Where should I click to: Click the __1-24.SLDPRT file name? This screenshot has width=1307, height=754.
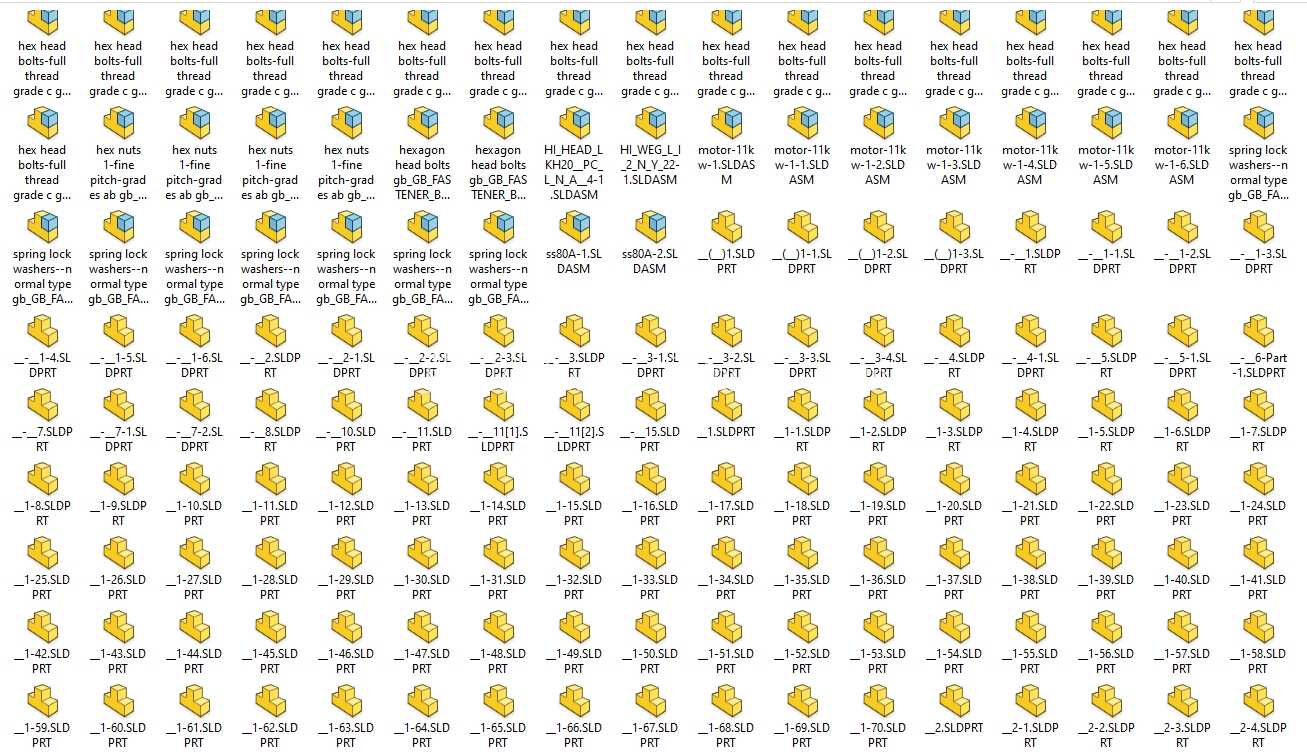coord(1258,513)
